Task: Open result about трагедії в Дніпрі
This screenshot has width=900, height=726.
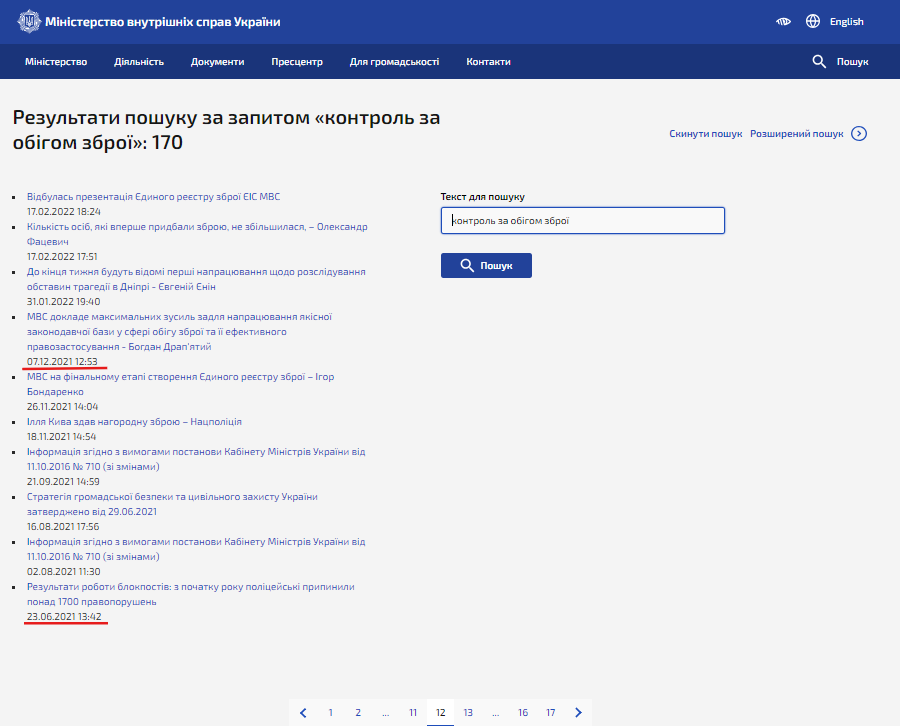Action: pos(196,279)
